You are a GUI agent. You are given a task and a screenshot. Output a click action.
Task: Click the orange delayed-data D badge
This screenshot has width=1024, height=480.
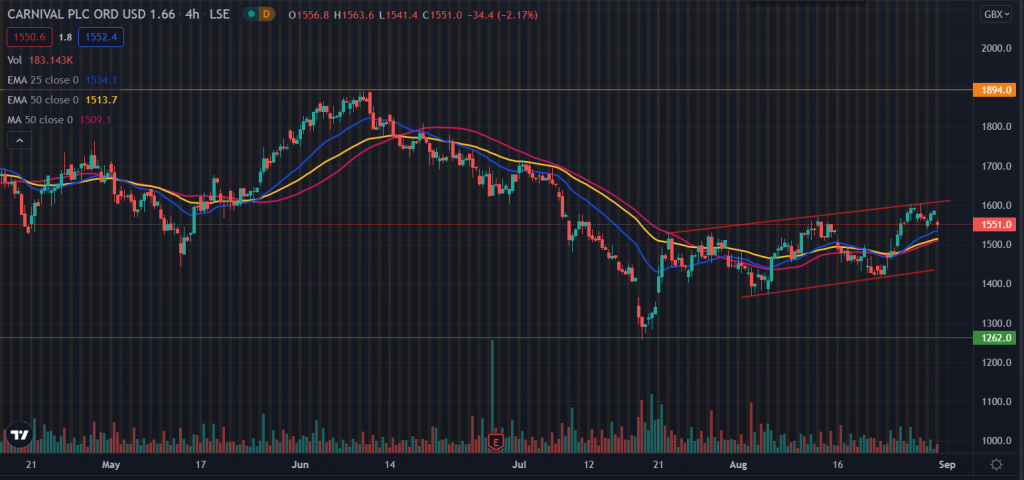[x=268, y=14]
